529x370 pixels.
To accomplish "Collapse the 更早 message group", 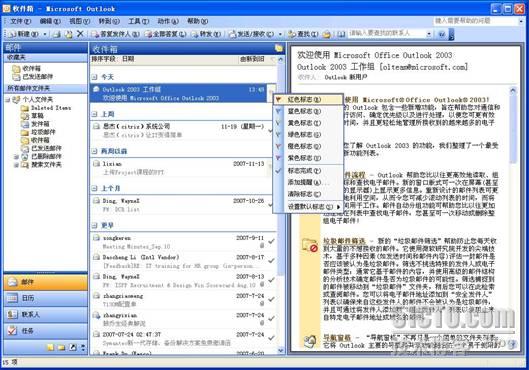I will 94,226.
